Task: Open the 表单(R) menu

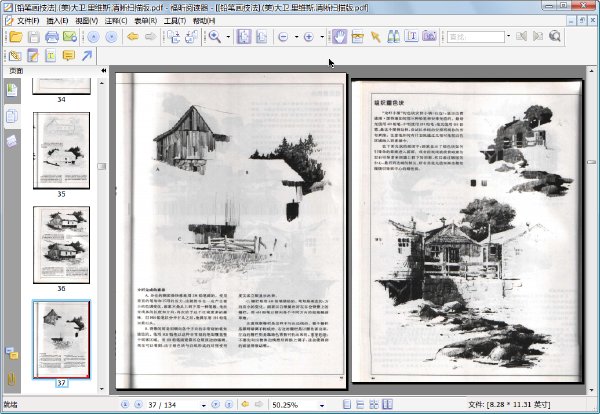Action: (x=146, y=21)
